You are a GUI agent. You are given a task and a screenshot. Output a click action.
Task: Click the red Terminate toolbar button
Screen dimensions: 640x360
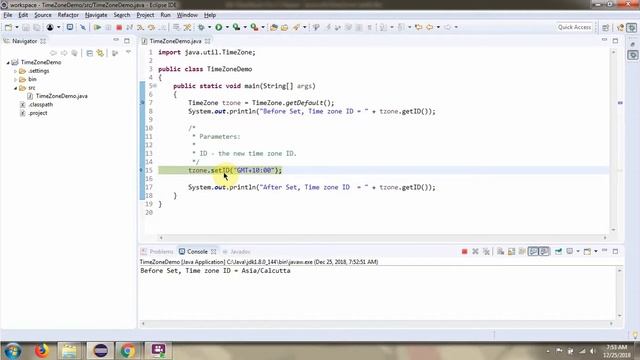point(119,27)
